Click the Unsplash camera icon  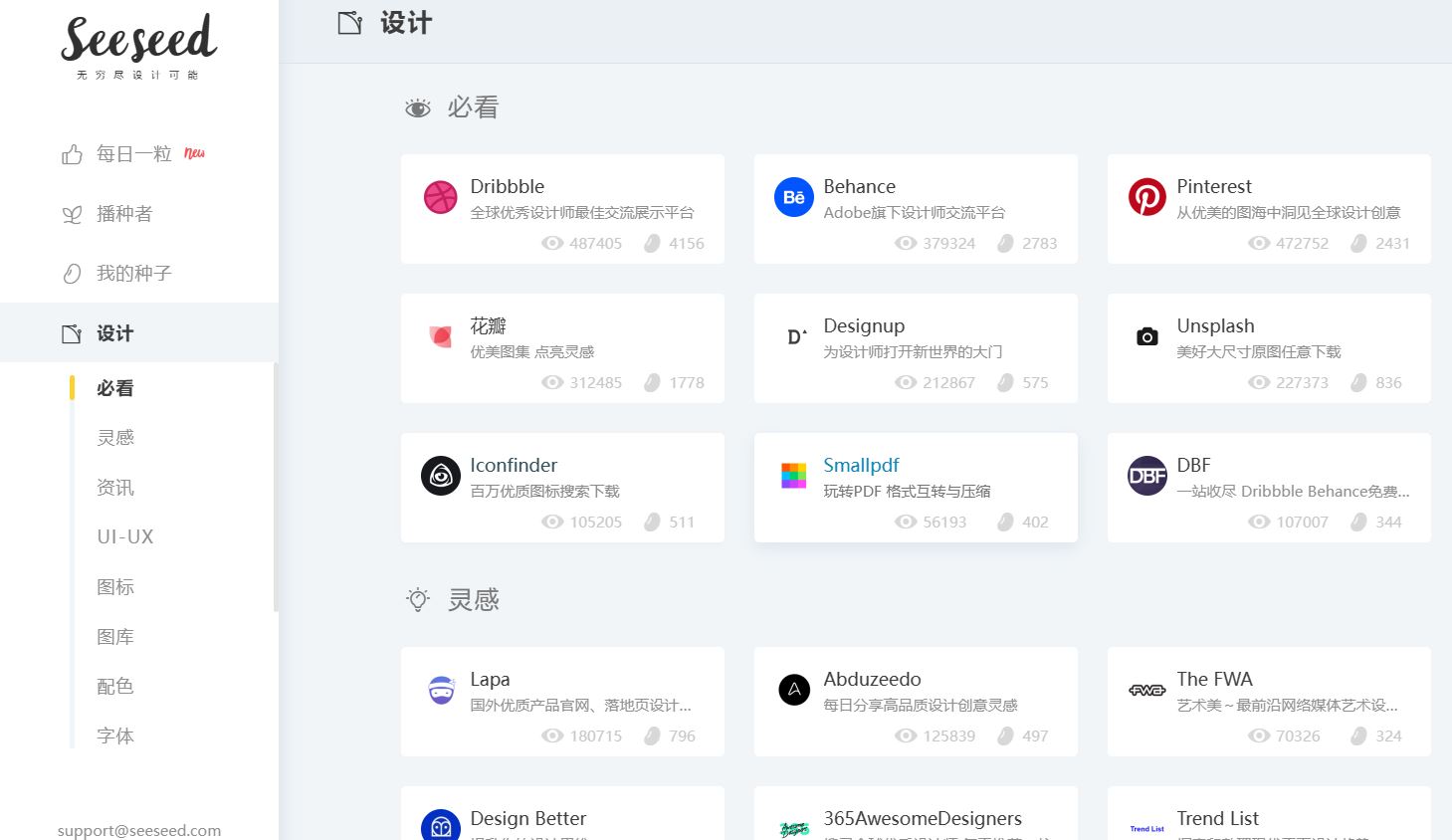[1146, 336]
